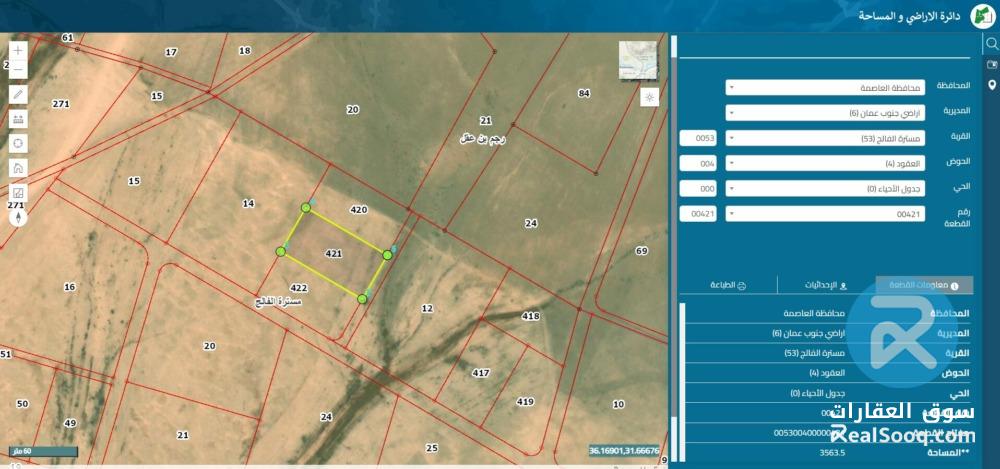Zoom in the map with plus button
Screen dimensions: 1000x469
(x=18, y=50)
